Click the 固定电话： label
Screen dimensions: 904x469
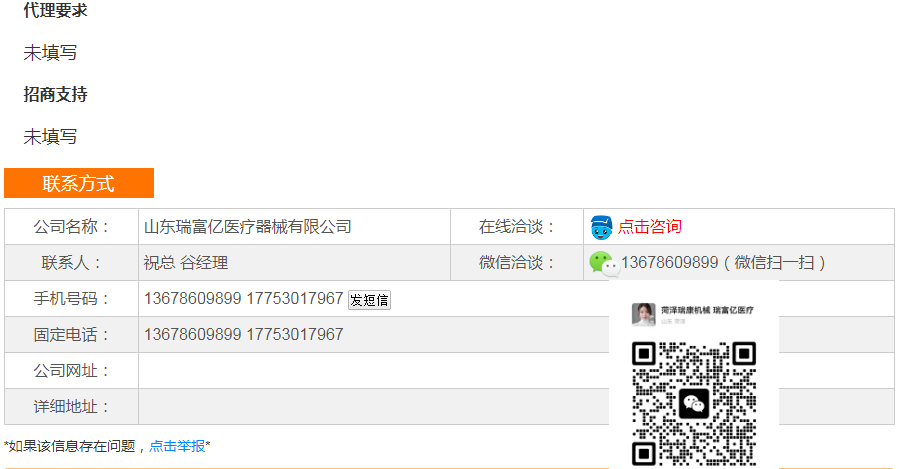coord(71,335)
